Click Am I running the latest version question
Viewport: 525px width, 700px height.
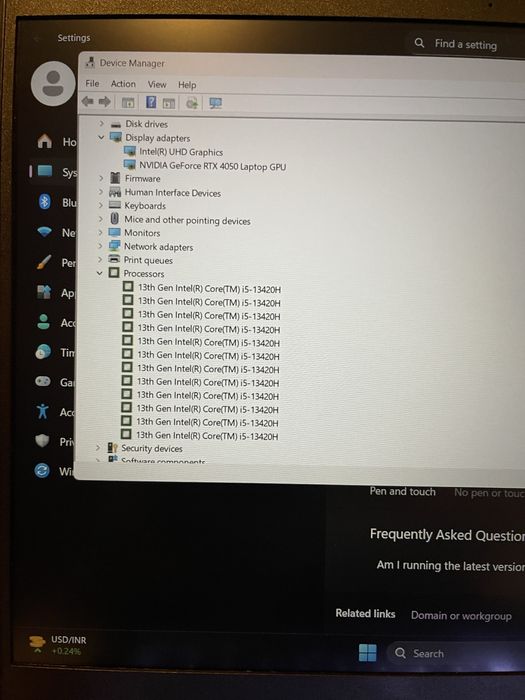click(x=450, y=566)
